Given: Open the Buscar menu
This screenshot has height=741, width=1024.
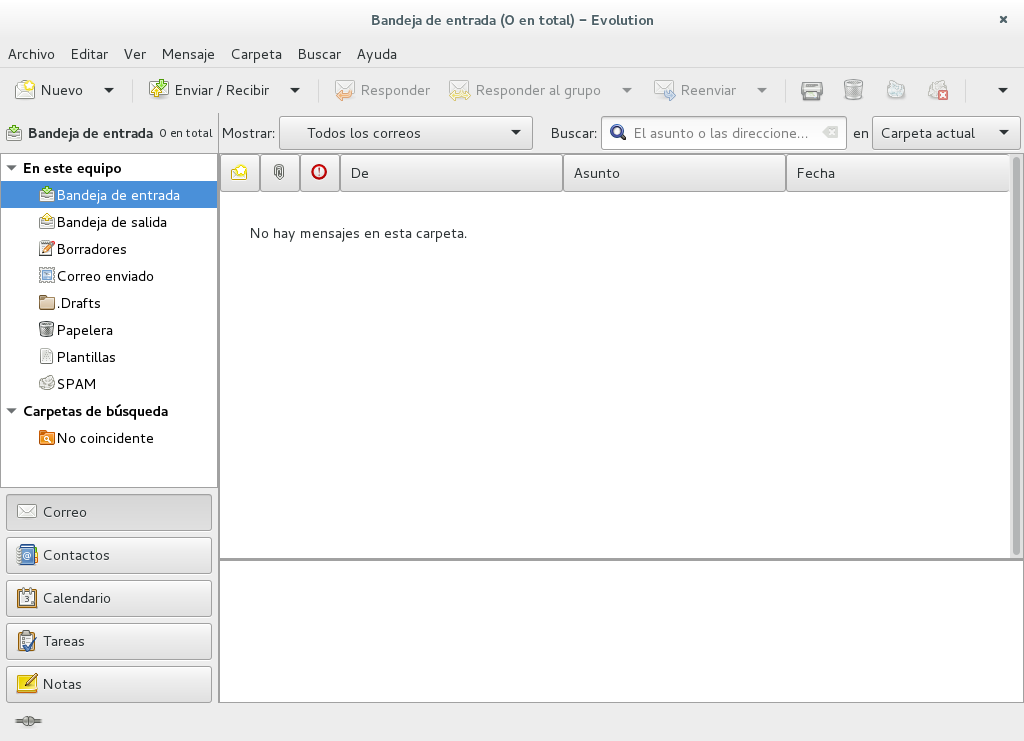Looking at the screenshot, I should pos(319,54).
